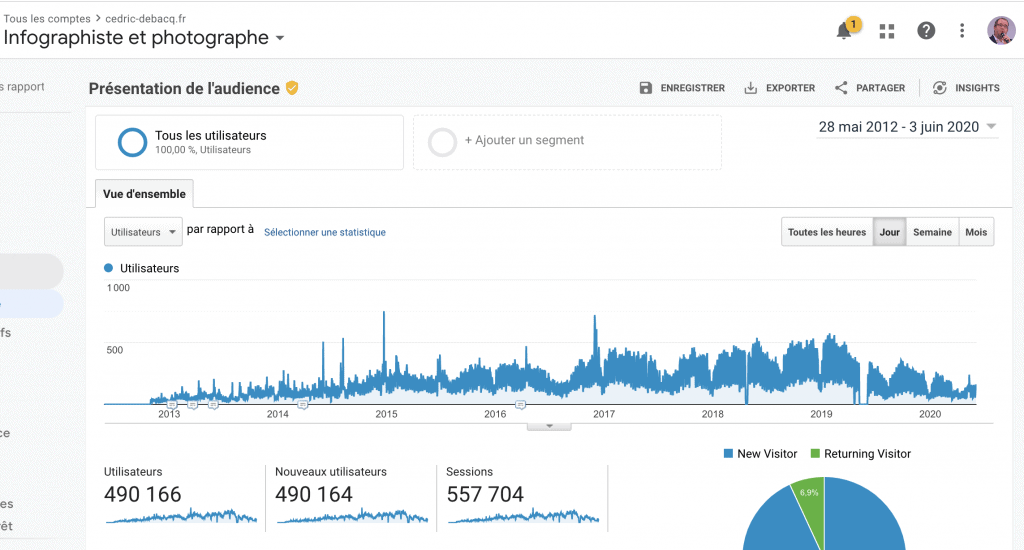Open the help question mark icon
This screenshot has width=1024, height=550.
925,31
